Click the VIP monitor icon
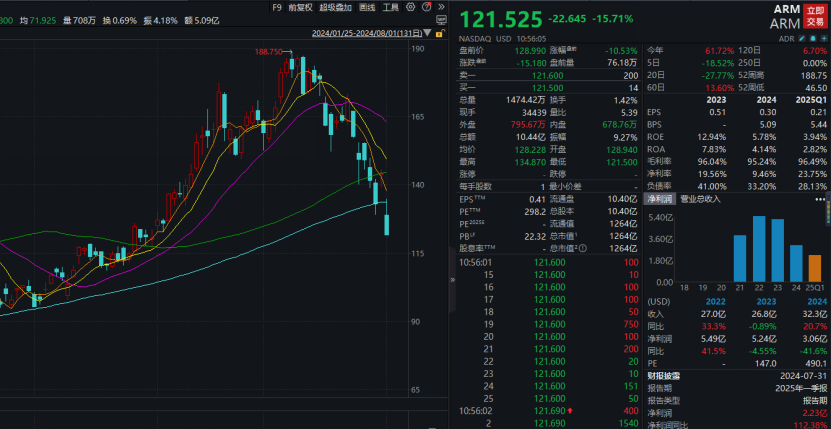Screen dimensions: 831x429 441,20
